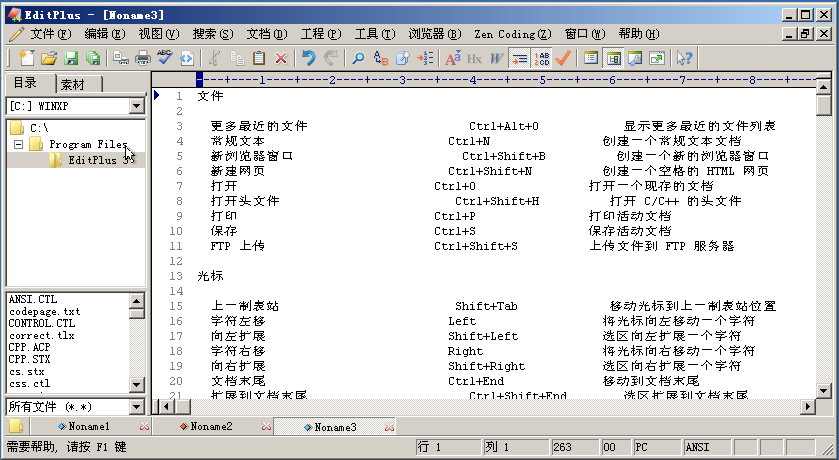The width and height of the screenshot is (839, 460).
Task: Click the grey Redo arrow icon
Action: pos(331,58)
